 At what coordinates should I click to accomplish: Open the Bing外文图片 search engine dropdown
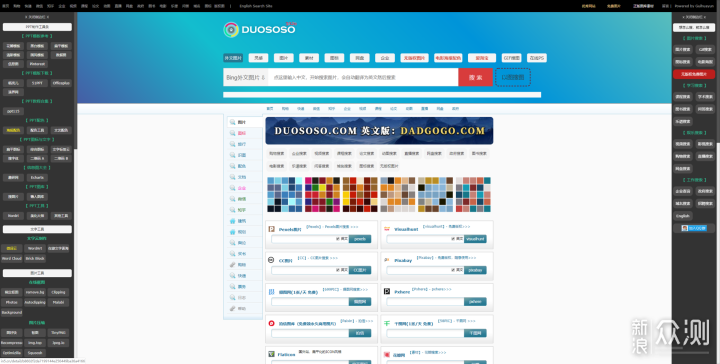pyautogui.click(x=246, y=78)
